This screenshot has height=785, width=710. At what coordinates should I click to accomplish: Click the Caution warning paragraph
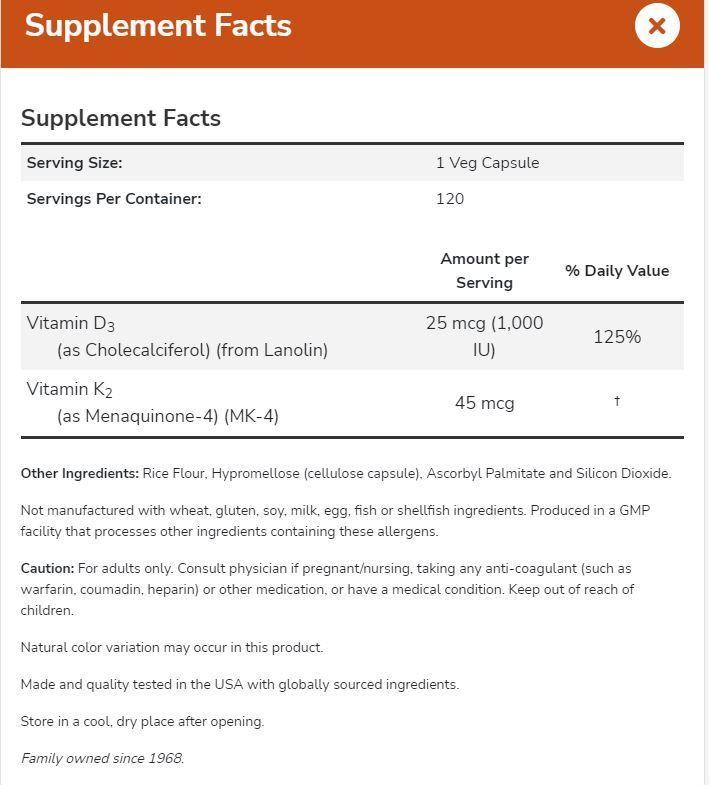[x=327, y=590]
